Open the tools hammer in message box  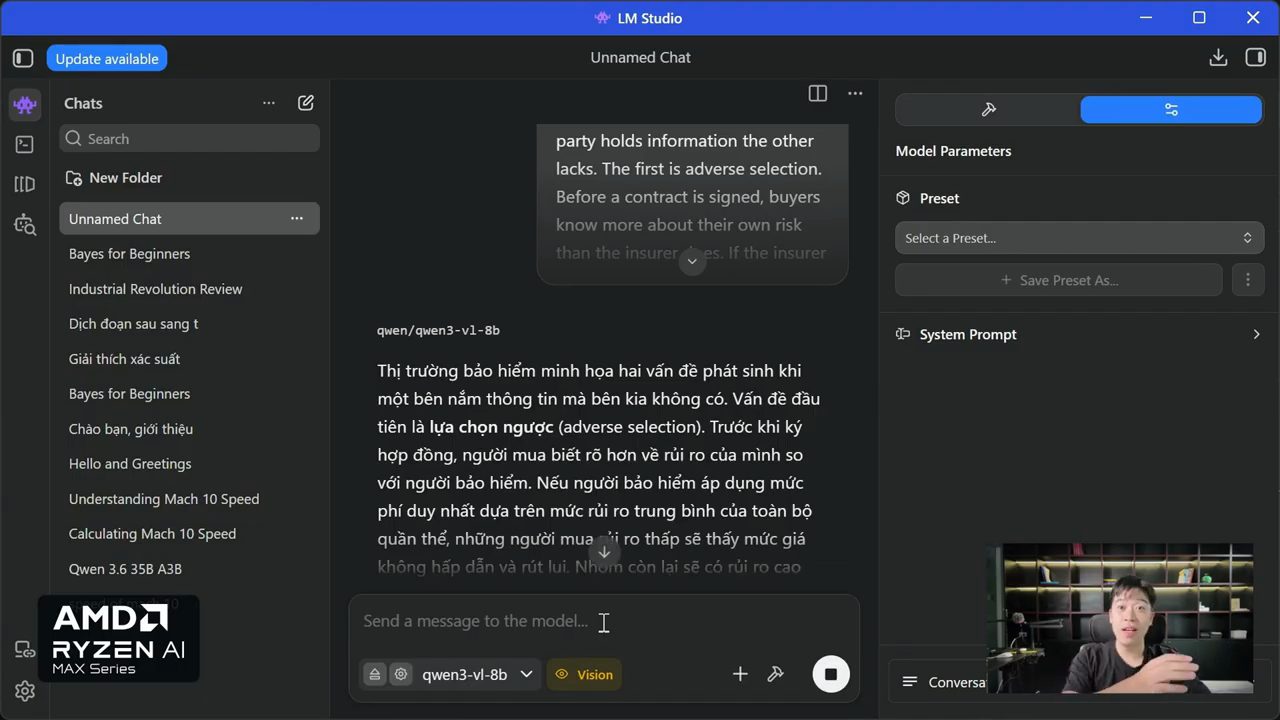pyautogui.click(x=775, y=674)
